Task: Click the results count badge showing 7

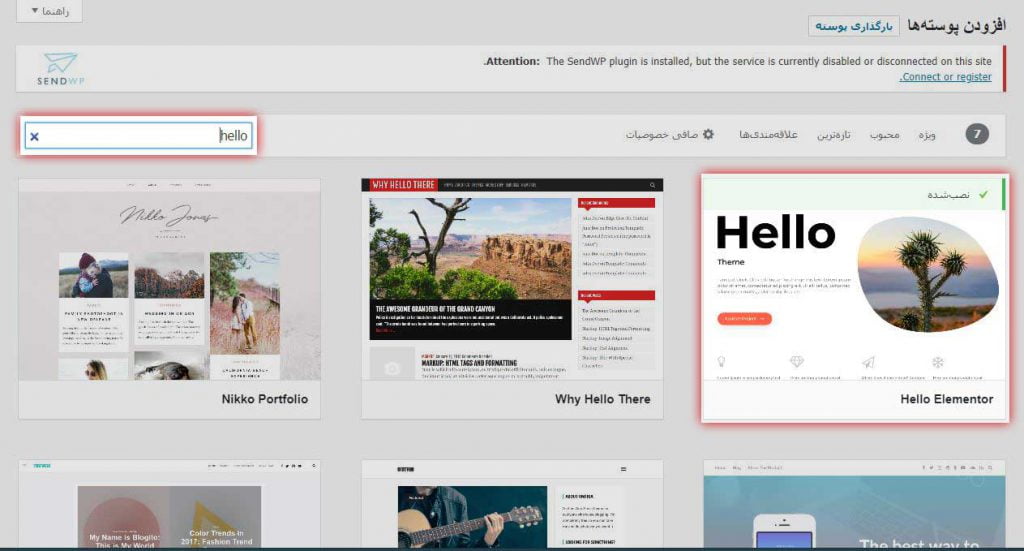Action: (x=977, y=134)
